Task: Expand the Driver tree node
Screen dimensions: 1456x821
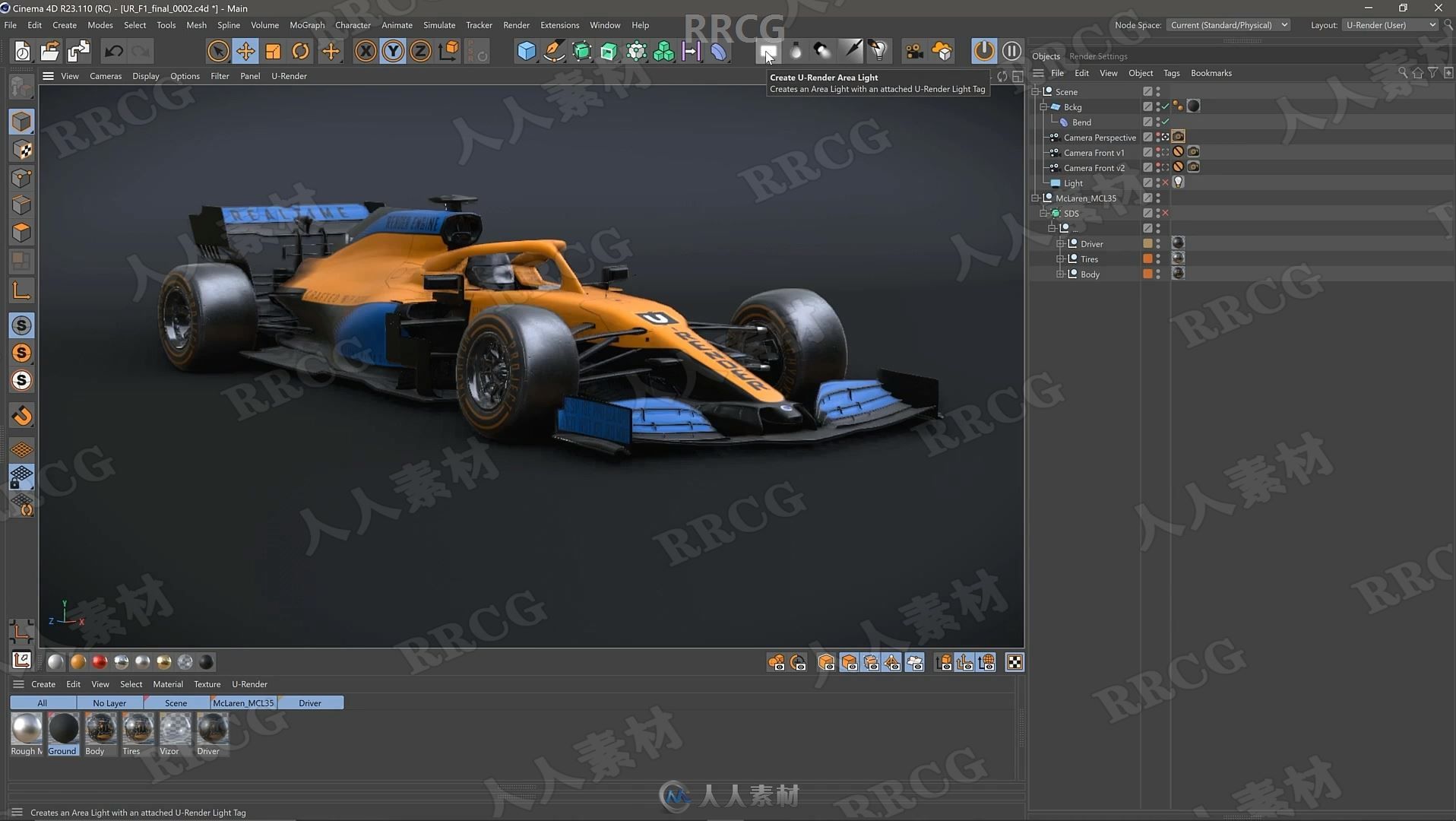Action: pyautogui.click(x=1060, y=244)
